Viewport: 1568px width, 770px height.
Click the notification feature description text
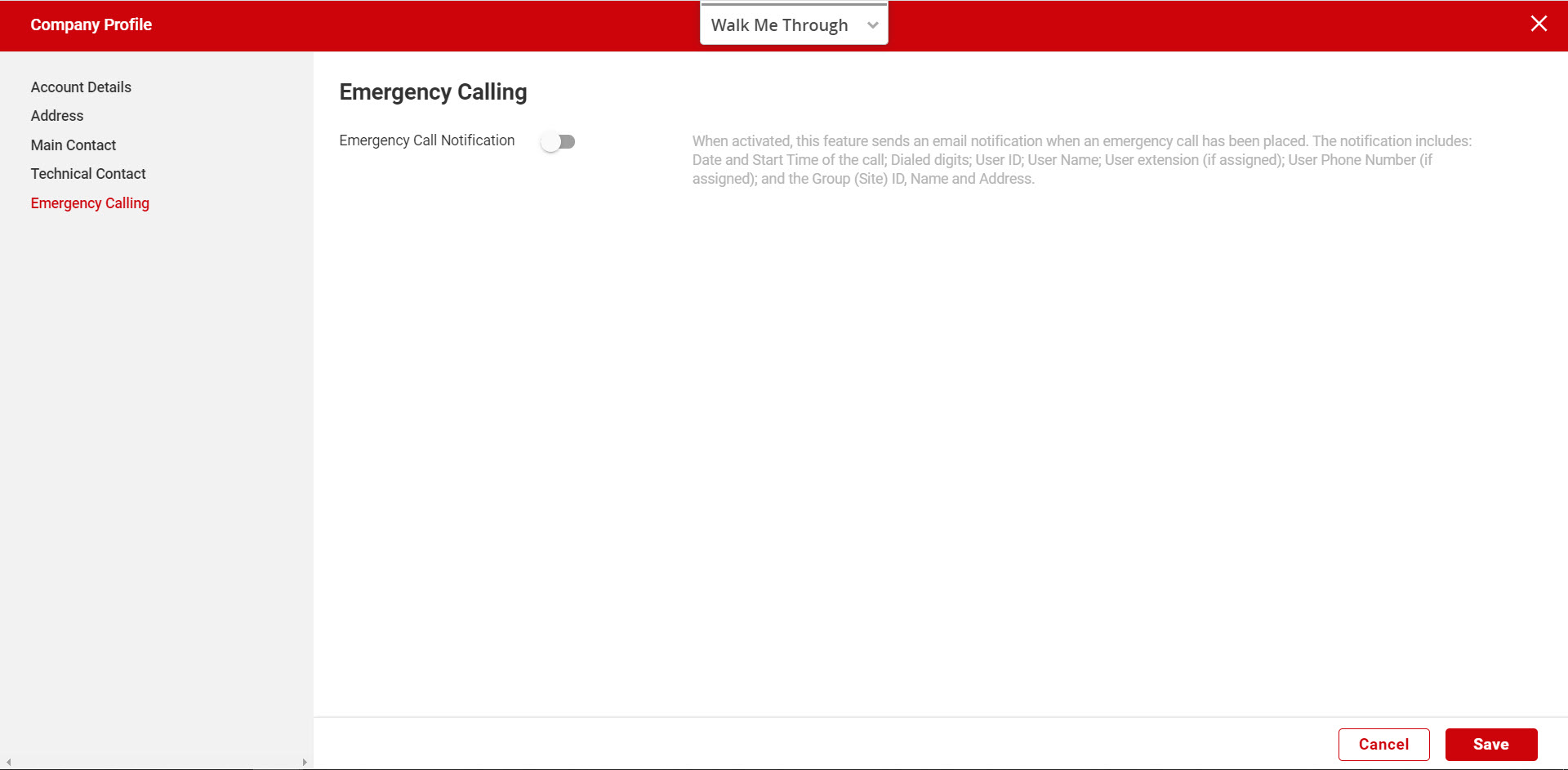(1082, 160)
